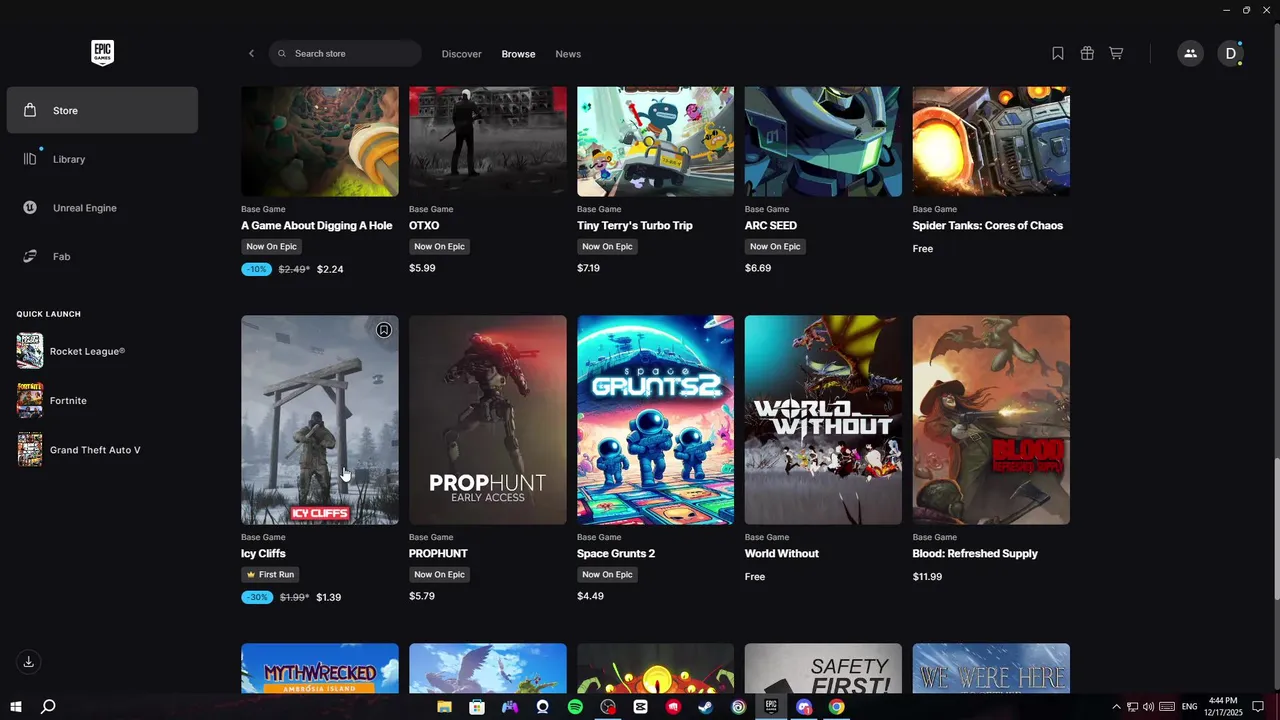Image resolution: width=1280 pixels, height=720 pixels.
Task: Click the volume icon in system tray
Action: point(1148,707)
